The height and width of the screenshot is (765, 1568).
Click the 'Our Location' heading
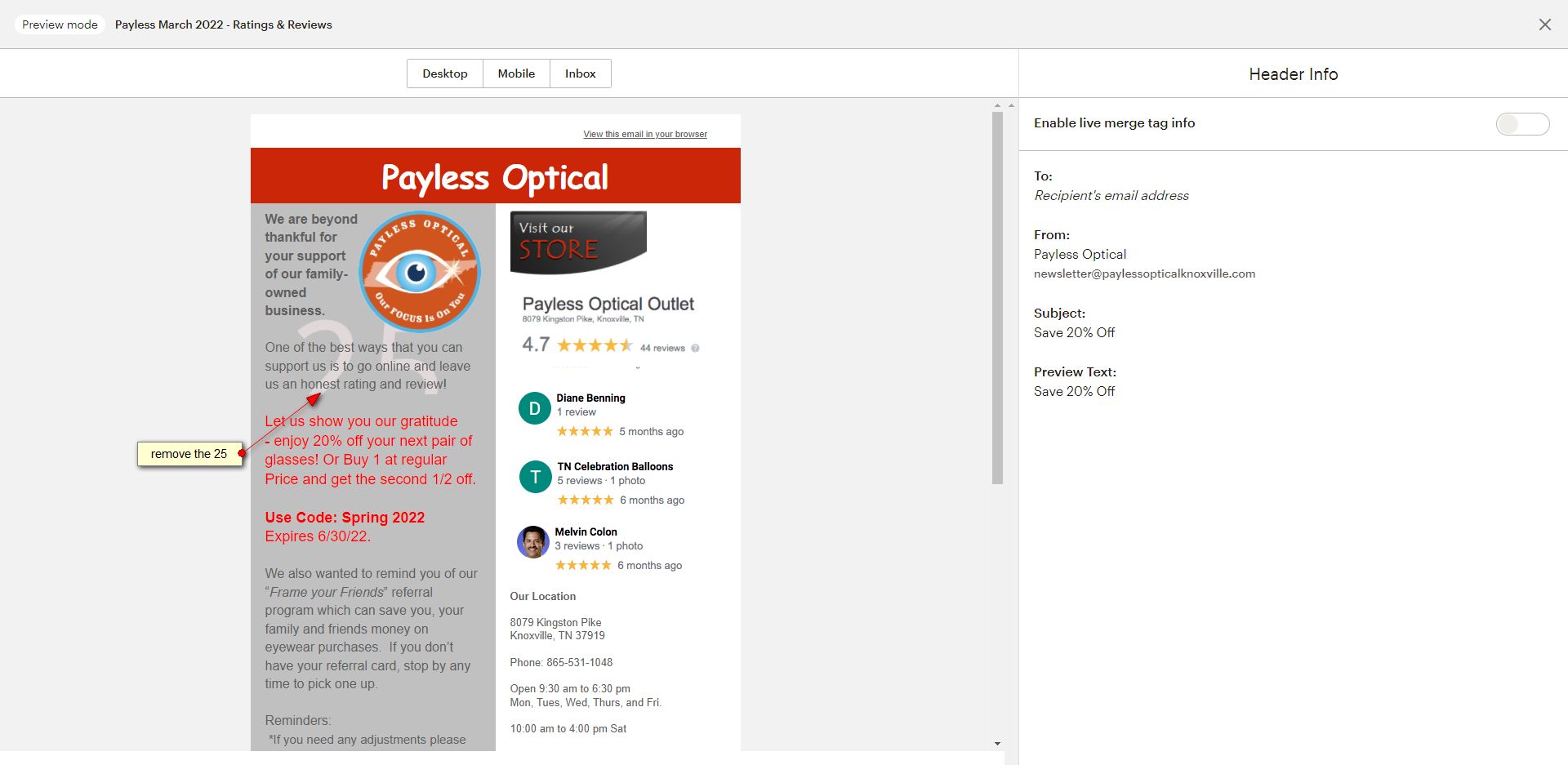[x=543, y=596]
